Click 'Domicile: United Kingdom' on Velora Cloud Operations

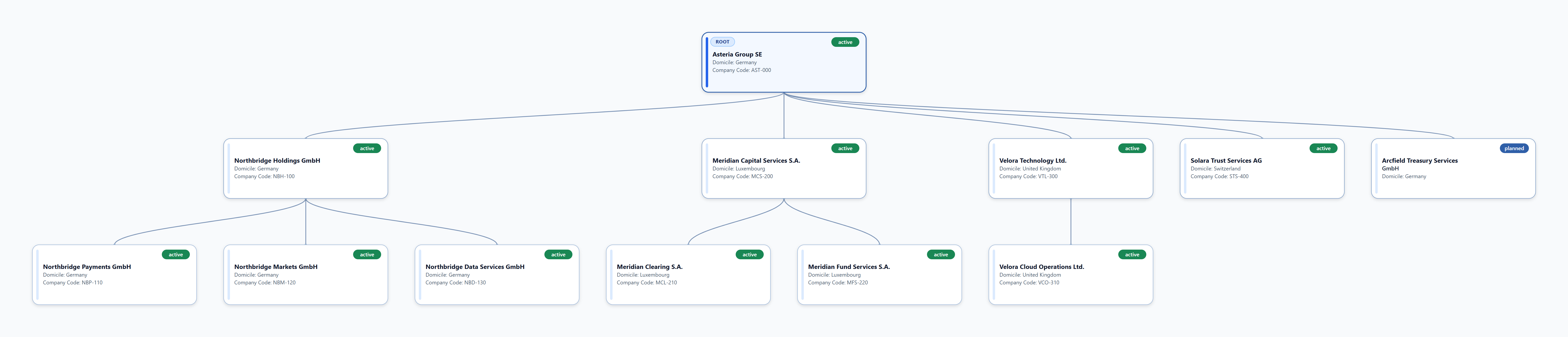tap(1030, 275)
